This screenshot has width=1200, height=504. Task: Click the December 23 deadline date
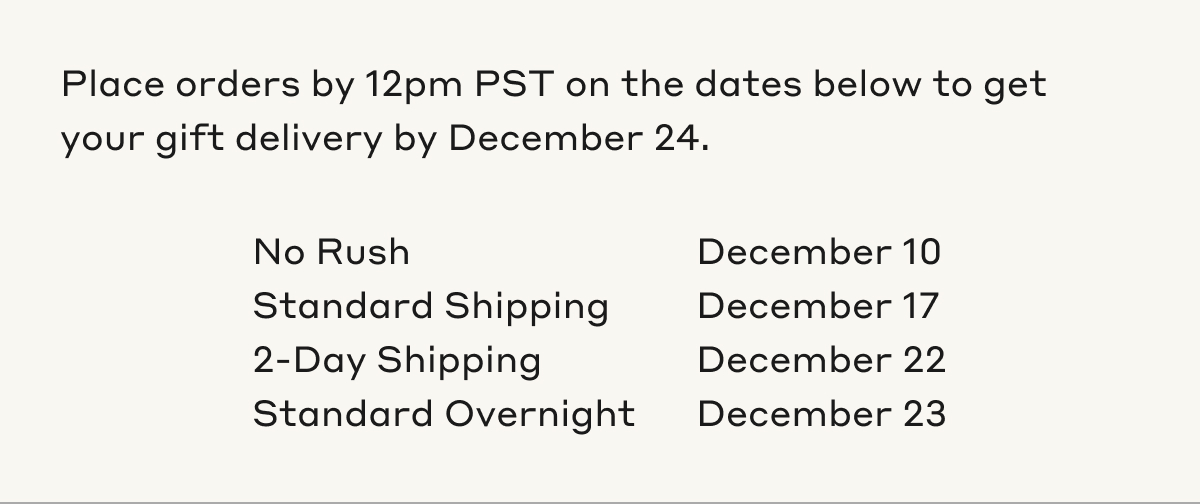(821, 414)
